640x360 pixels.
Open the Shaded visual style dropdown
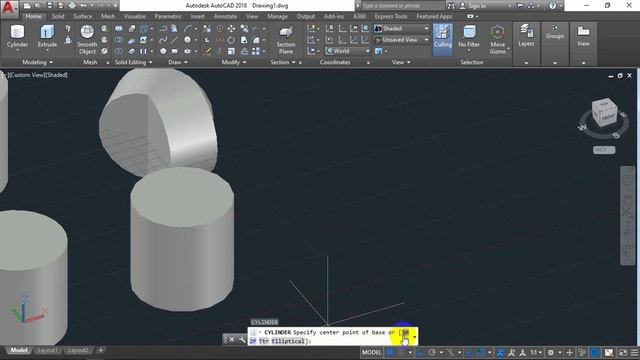(402, 29)
